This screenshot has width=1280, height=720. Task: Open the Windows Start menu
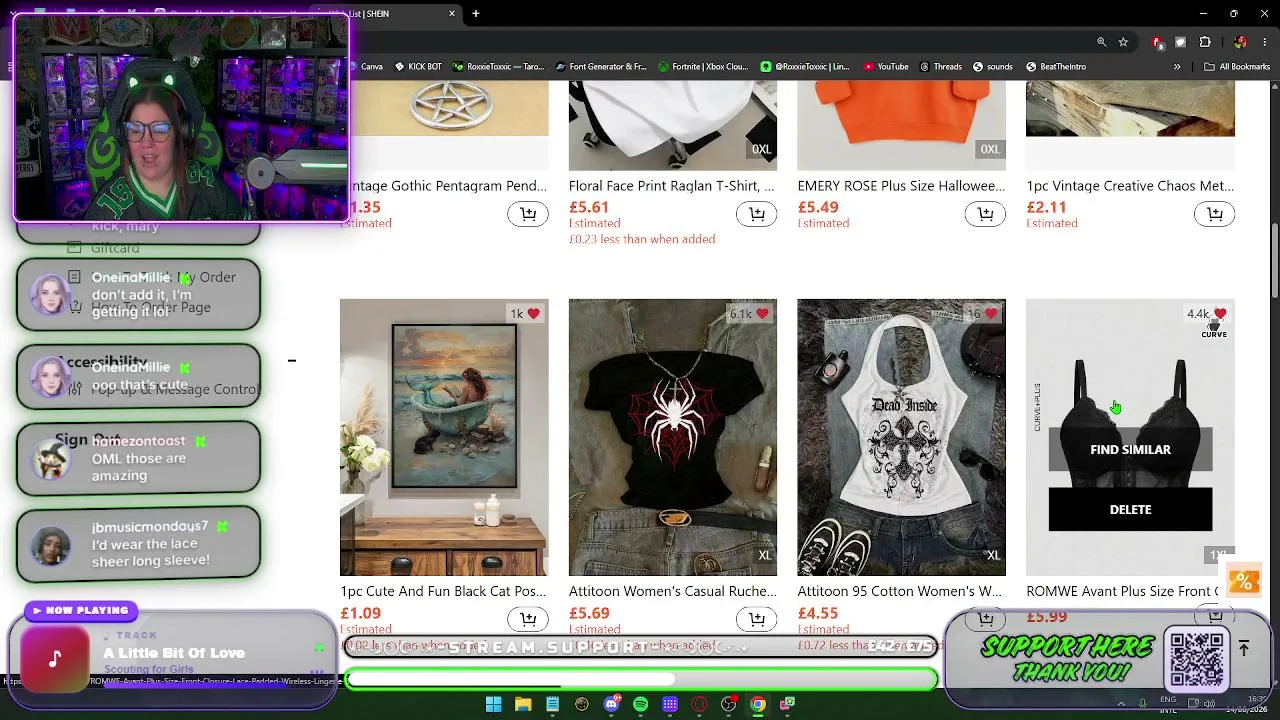tap(494, 704)
